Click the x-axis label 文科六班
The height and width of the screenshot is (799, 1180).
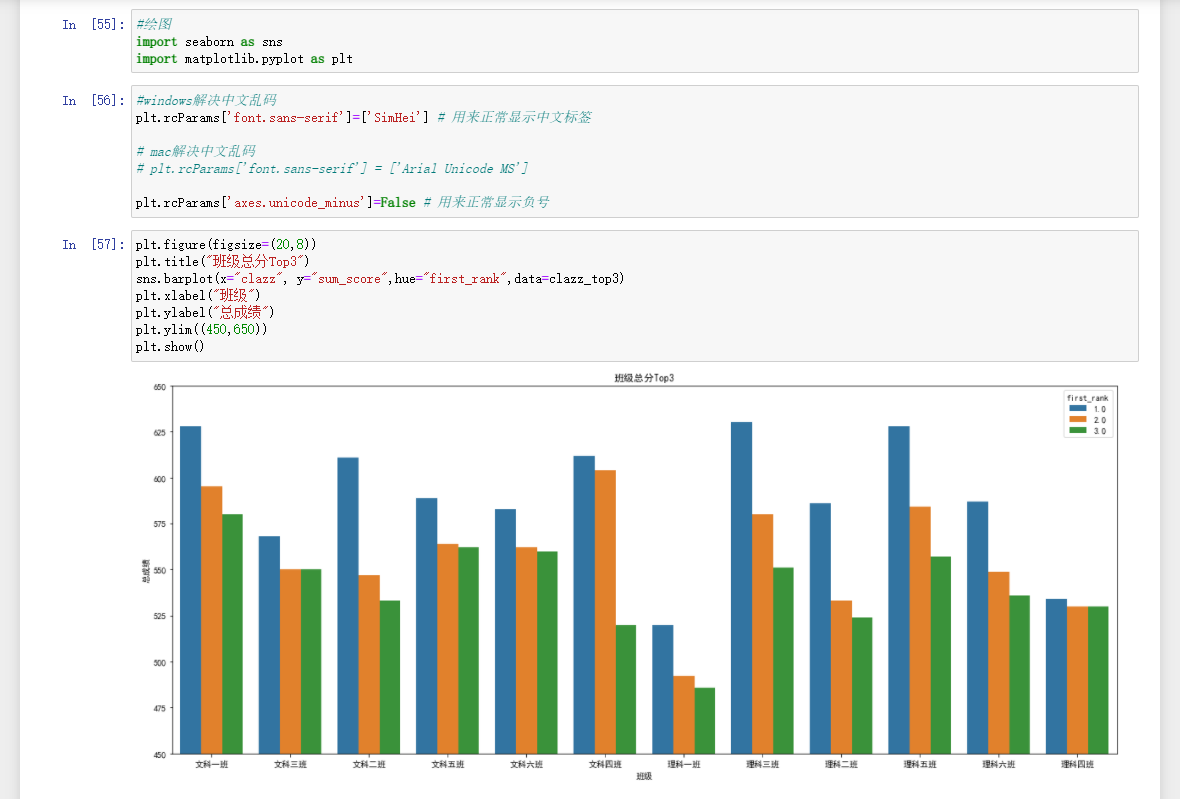(x=526, y=764)
